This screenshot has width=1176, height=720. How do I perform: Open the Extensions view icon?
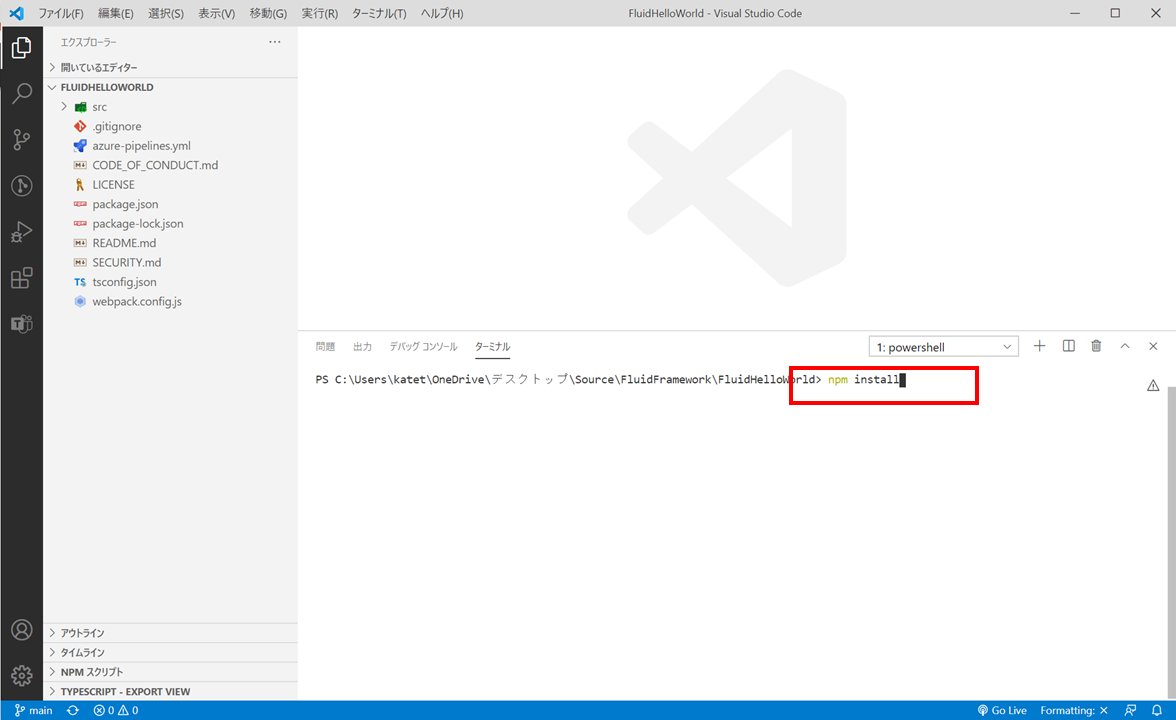pos(22,278)
